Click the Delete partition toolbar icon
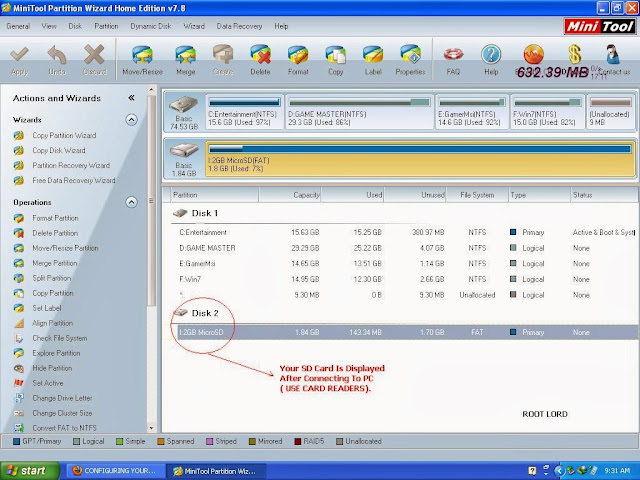This screenshot has width=640, height=480. coord(260,55)
